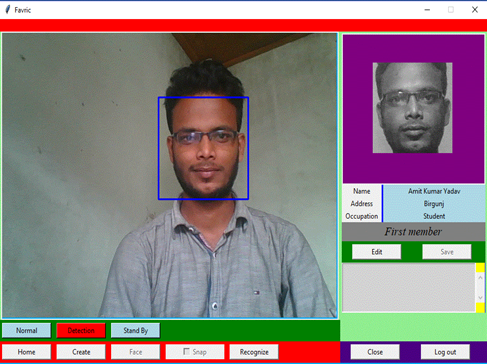This screenshot has height=364, width=487.
Task: Select the recognized grayscale face thumbnail
Action: click(412, 108)
